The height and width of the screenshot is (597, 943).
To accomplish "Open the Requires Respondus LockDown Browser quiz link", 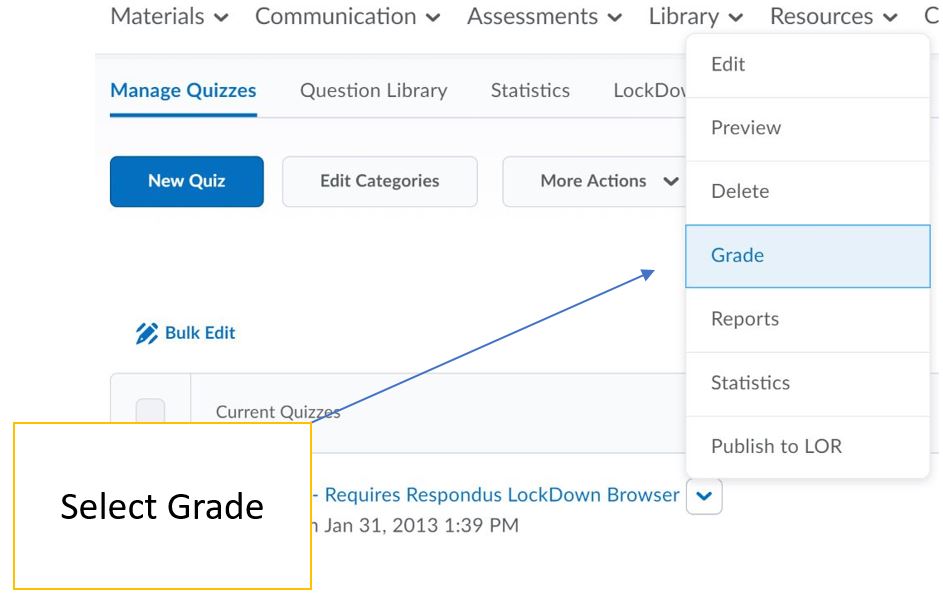I will 500,495.
